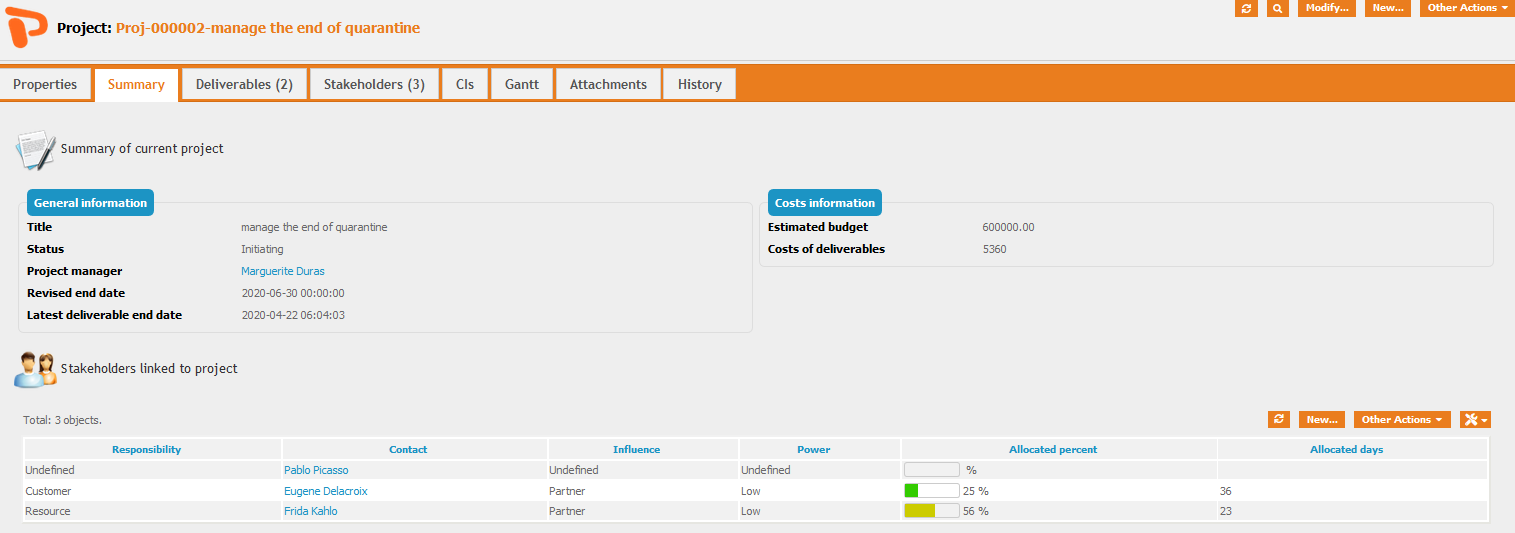Click New... button above stakeholders table
Screen dimensions: 1515x533
tap(1322, 420)
